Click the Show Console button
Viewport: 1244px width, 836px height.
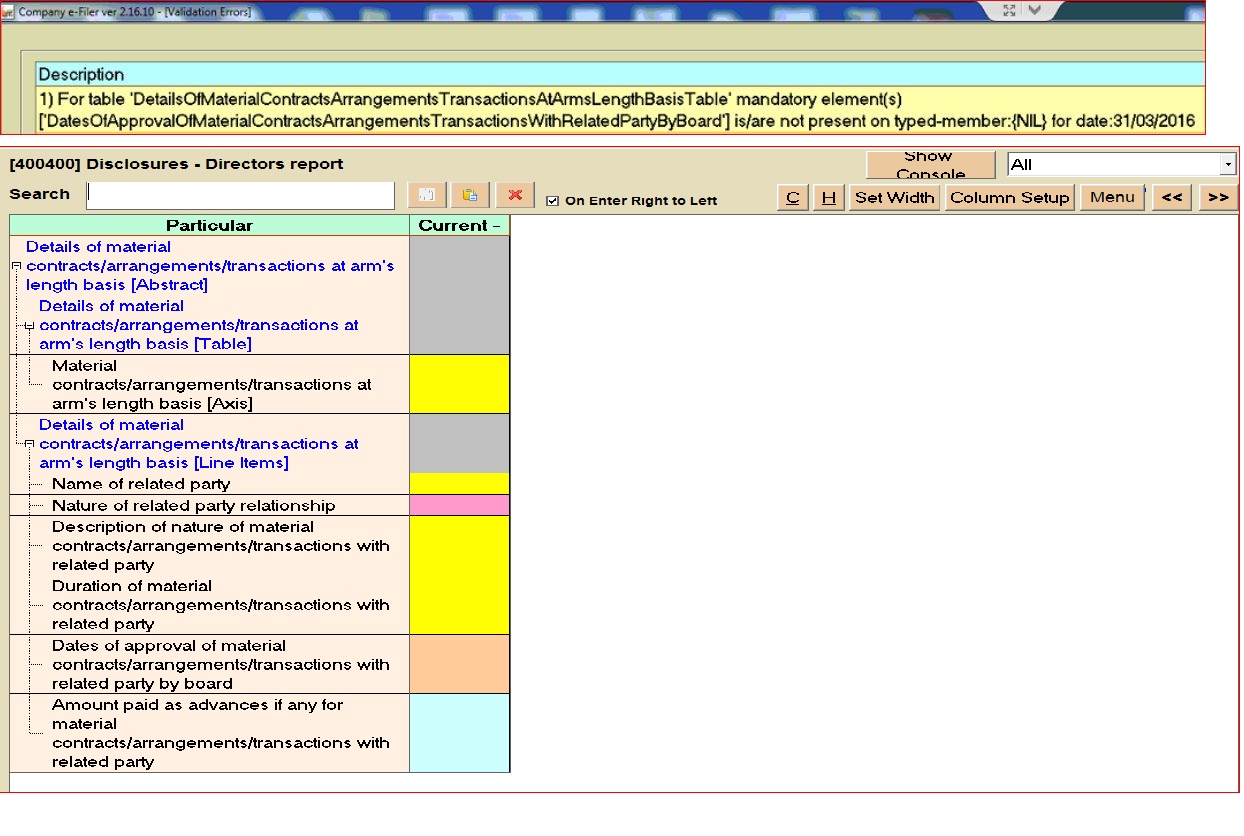pos(930,165)
